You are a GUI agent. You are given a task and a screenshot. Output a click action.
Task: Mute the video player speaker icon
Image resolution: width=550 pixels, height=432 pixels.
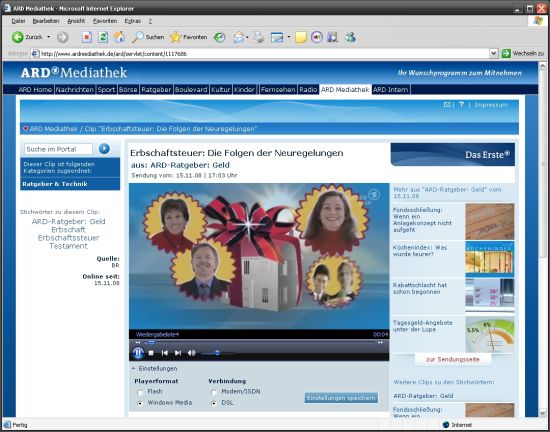(192, 353)
